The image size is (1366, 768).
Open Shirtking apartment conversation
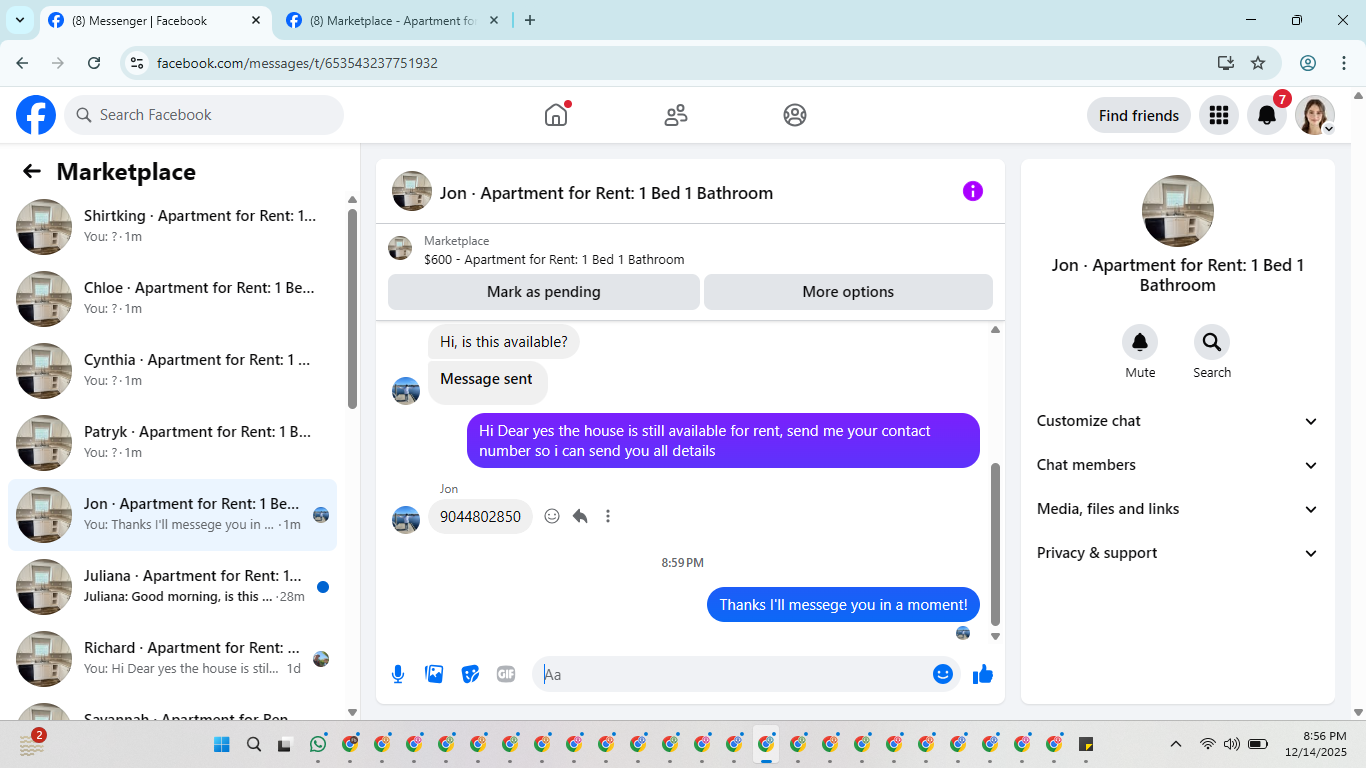[x=172, y=226]
